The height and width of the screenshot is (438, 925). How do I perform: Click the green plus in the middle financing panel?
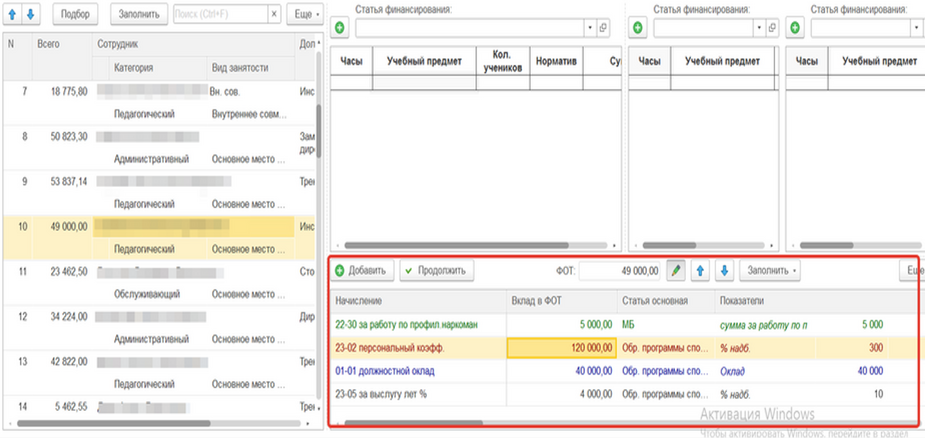pos(637,28)
